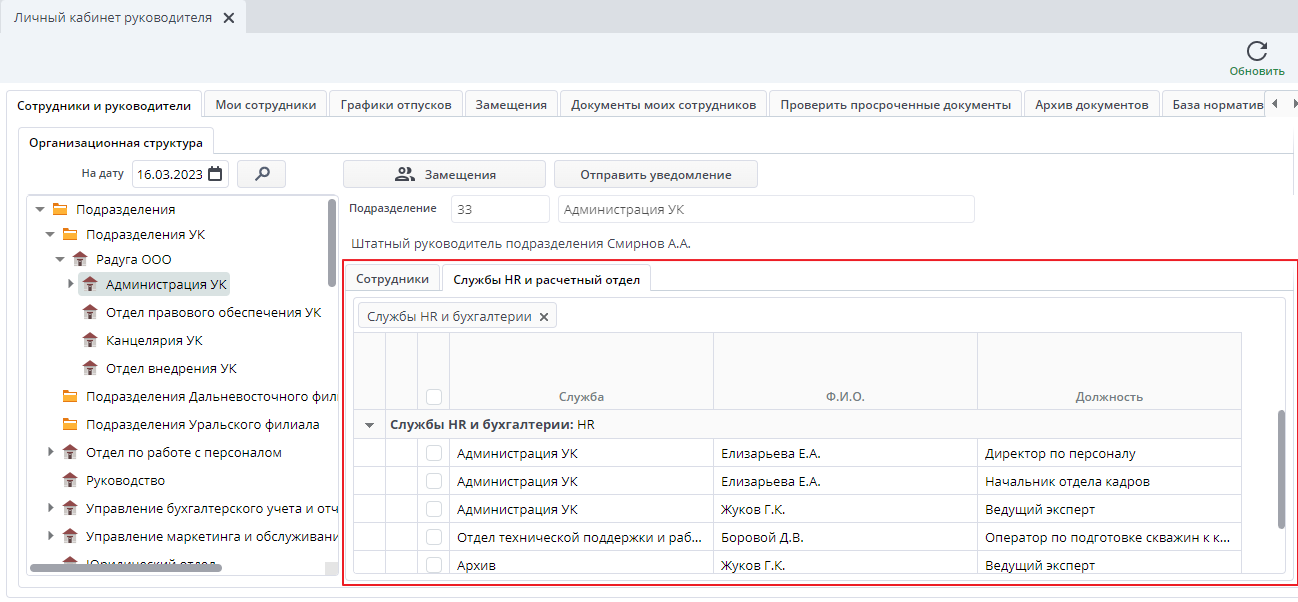Screen dimensions: 1298x602
Task: Click the Канцелярия УК building icon
Action: [x=90, y=340]
